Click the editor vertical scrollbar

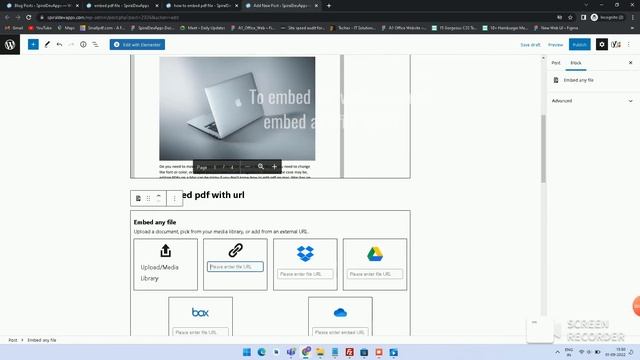pyautogui.click(x=543, y=149)
